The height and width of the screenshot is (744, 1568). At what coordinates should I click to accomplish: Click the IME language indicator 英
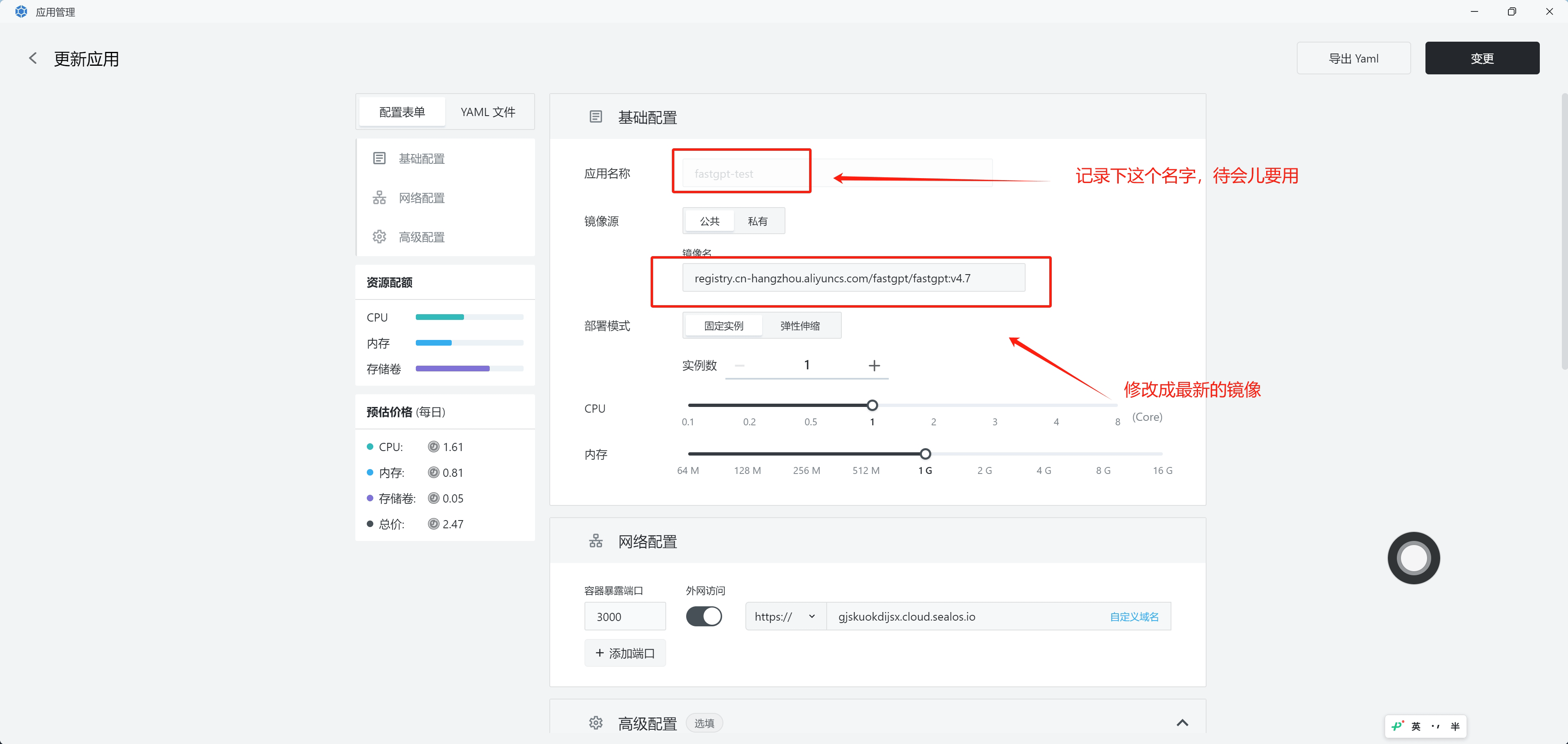1416,726
